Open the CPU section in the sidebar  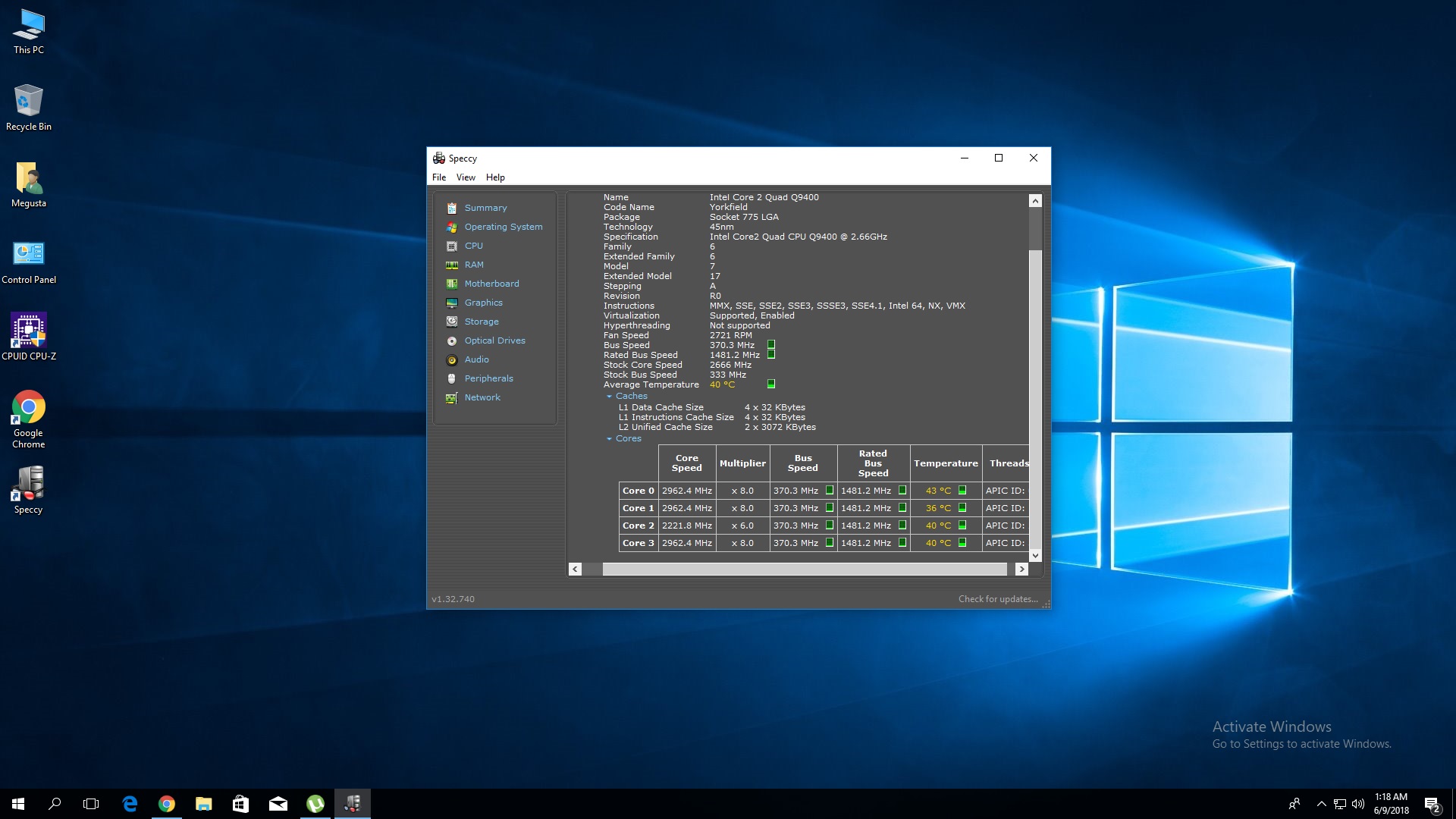pyautogui.click(x=473, y=246)
